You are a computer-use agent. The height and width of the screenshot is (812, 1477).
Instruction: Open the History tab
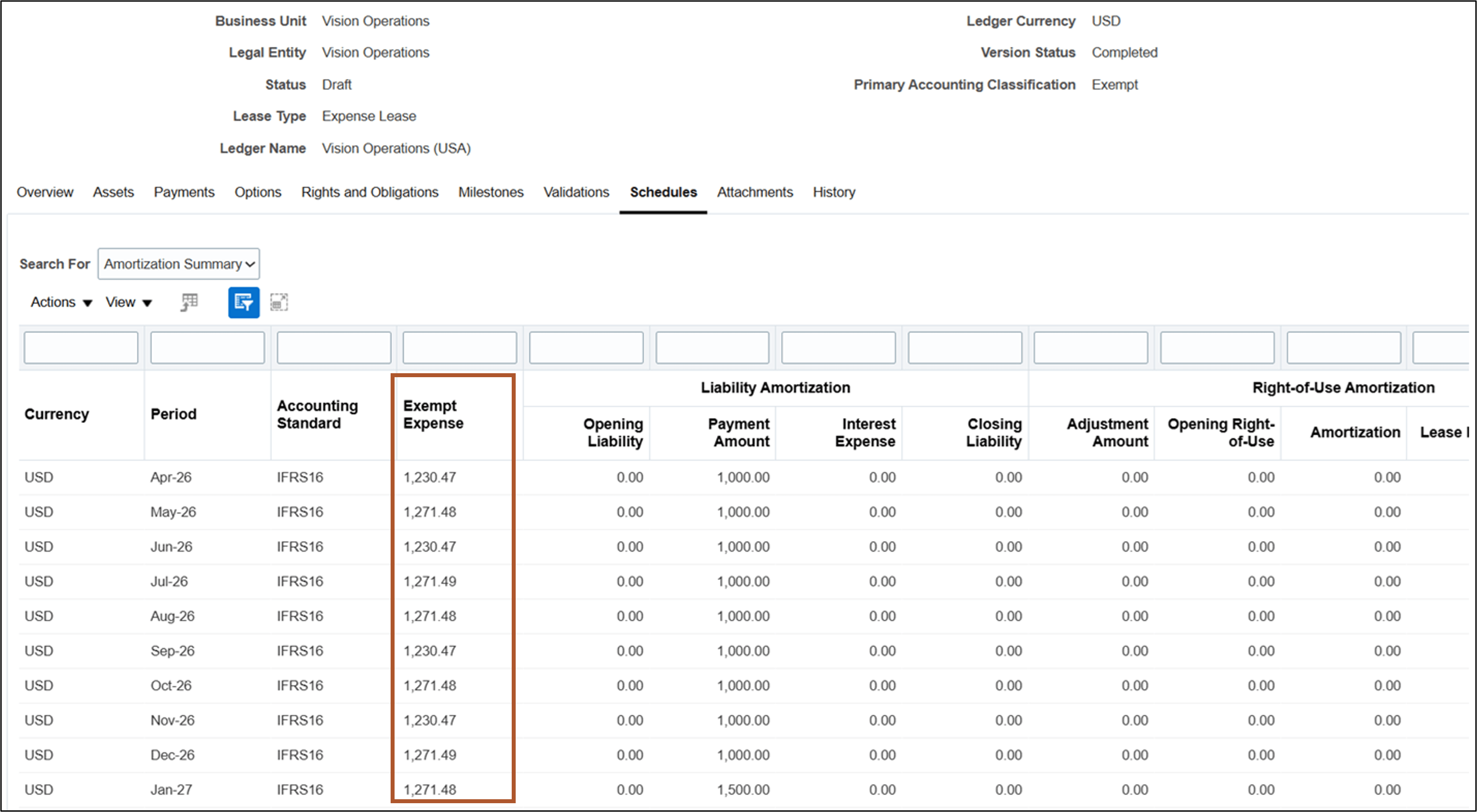(834, 192)
